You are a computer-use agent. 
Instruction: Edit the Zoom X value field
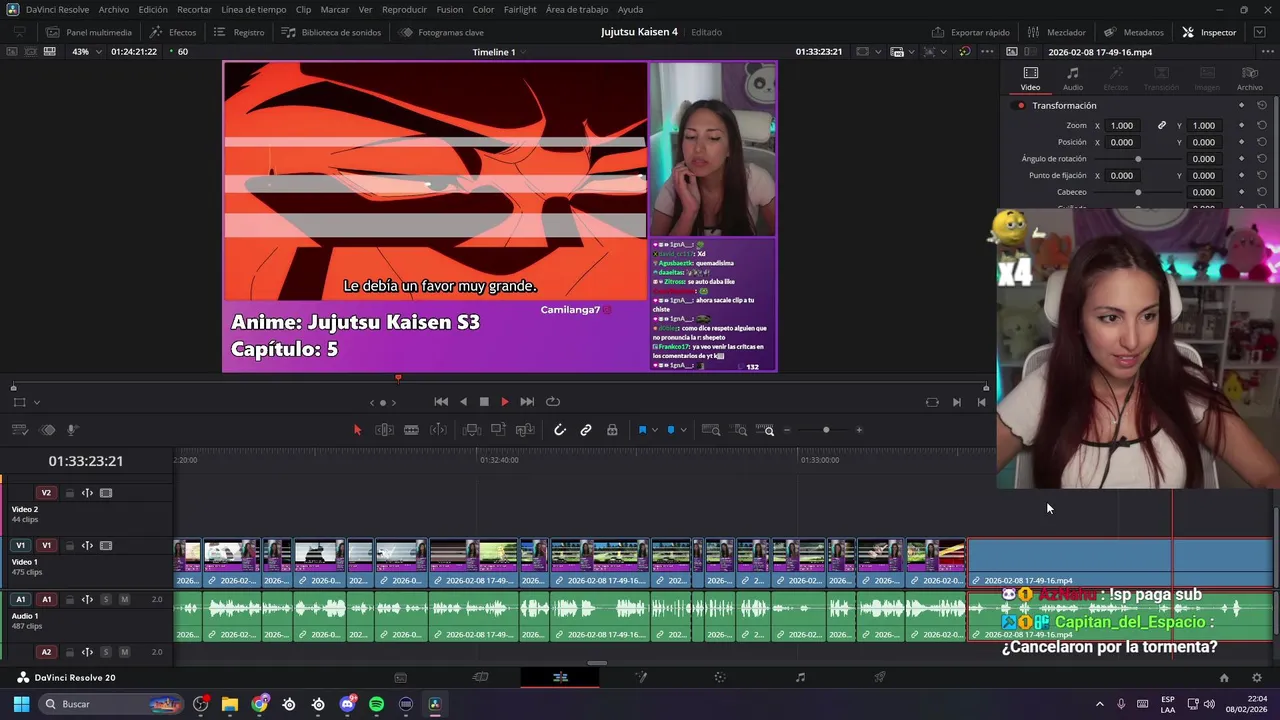pyautogui.click(x=1122, y=126)
